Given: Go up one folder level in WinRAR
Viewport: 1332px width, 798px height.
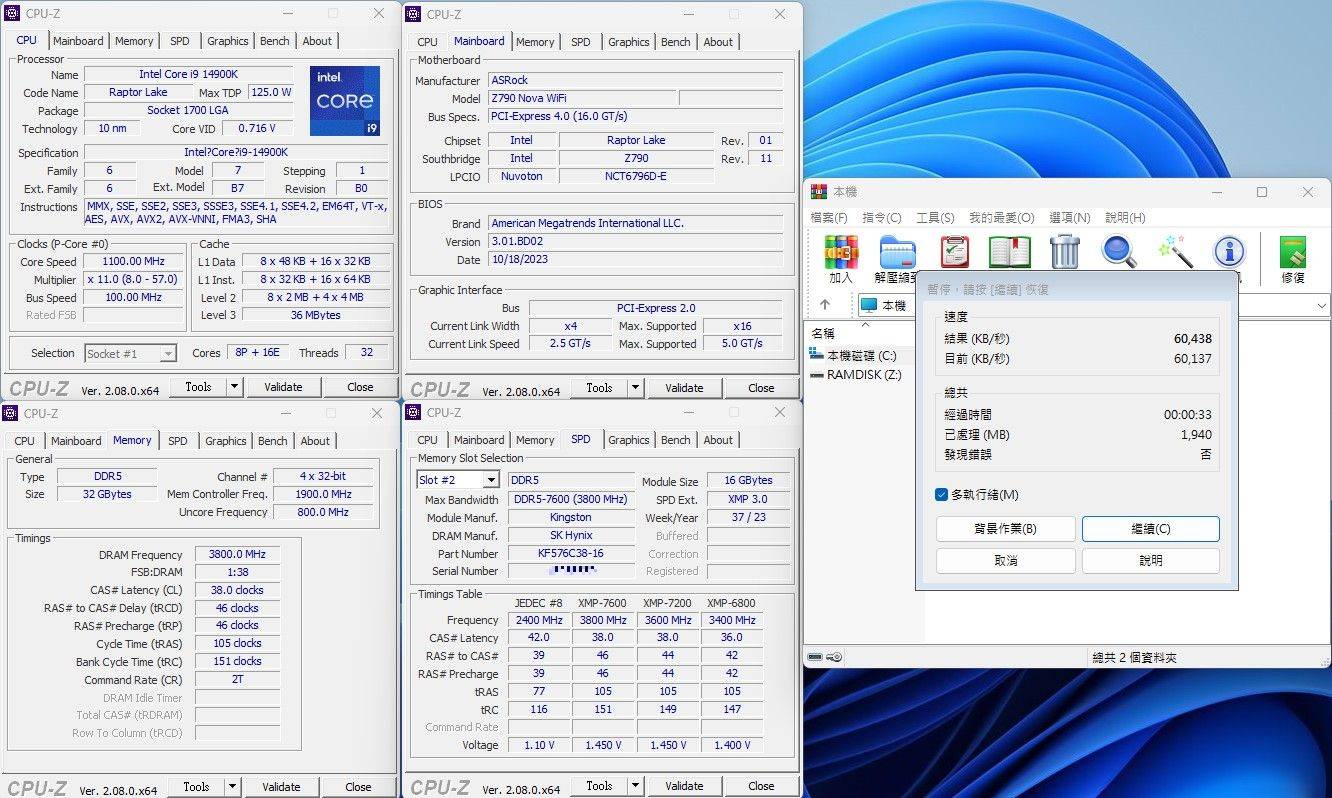Looking at the screenshot, I should 825,305.
